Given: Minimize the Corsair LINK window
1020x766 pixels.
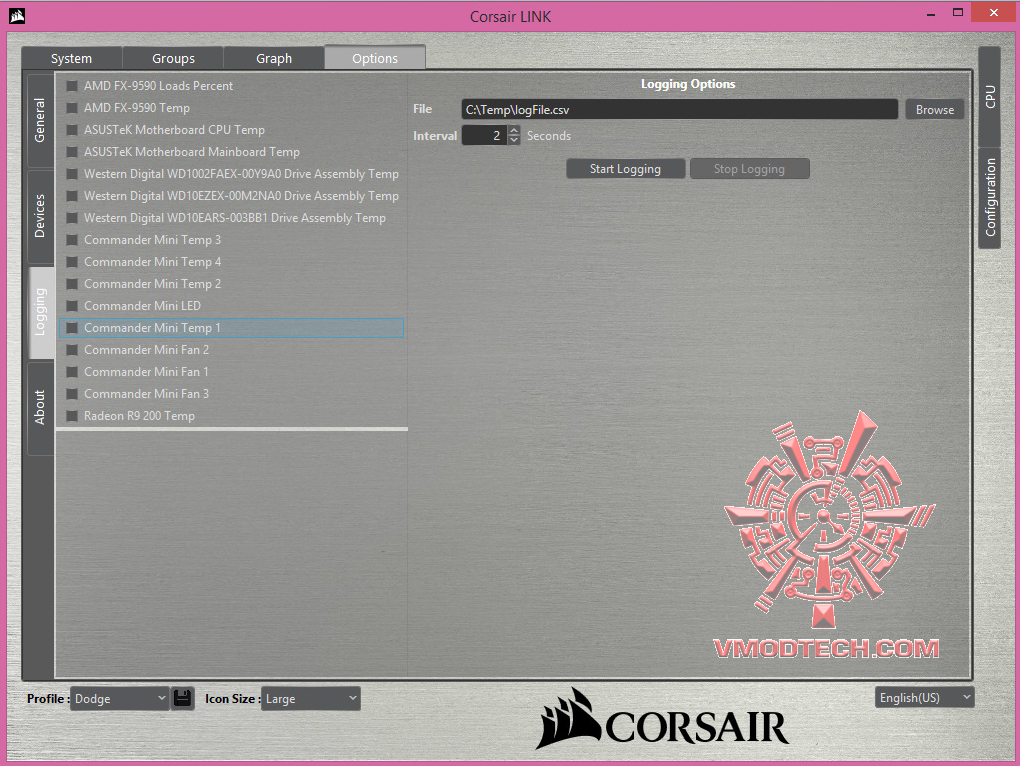Looking at the screenshot, I should click(x=930, y=13).
